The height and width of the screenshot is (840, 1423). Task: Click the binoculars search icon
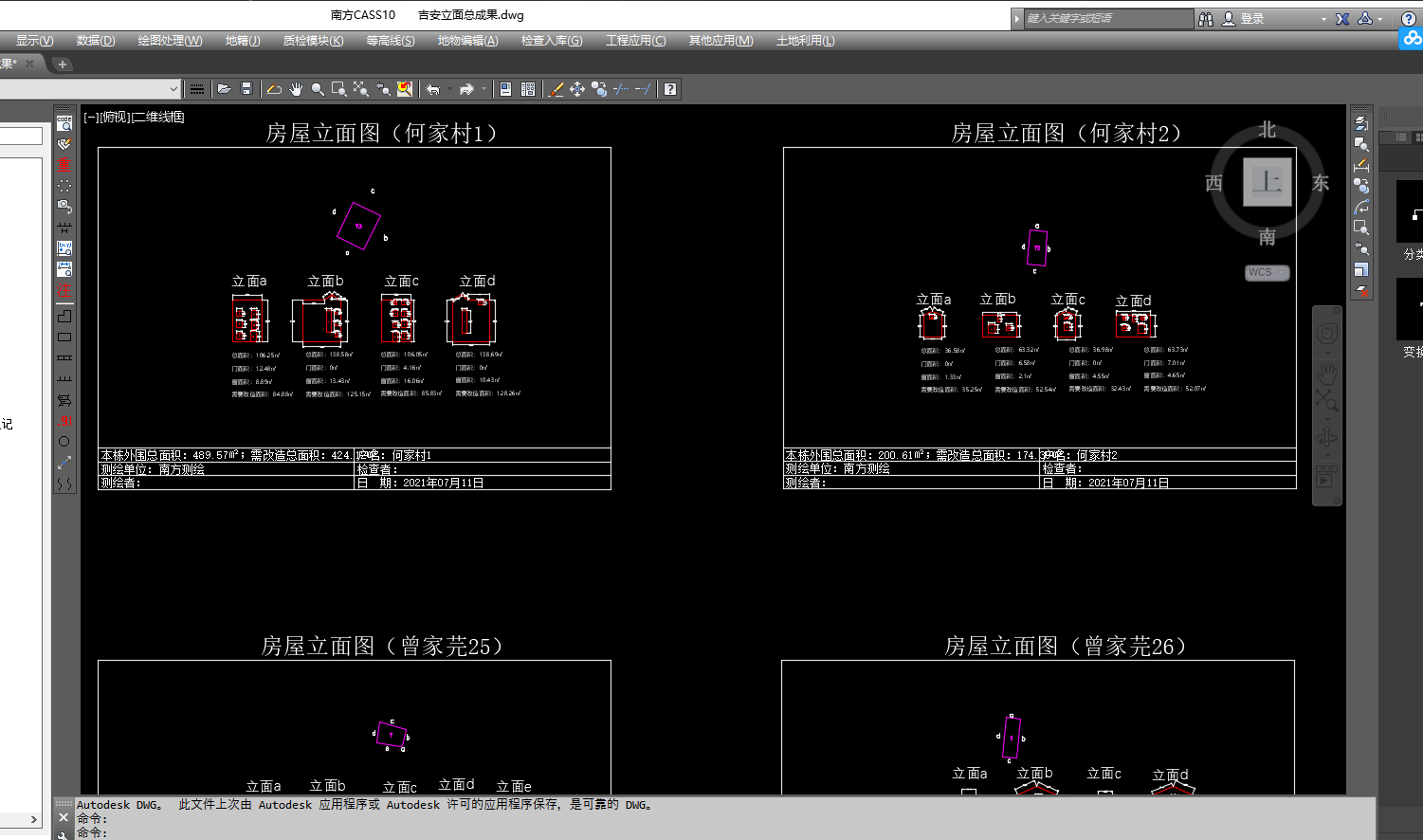(1206, 19)
